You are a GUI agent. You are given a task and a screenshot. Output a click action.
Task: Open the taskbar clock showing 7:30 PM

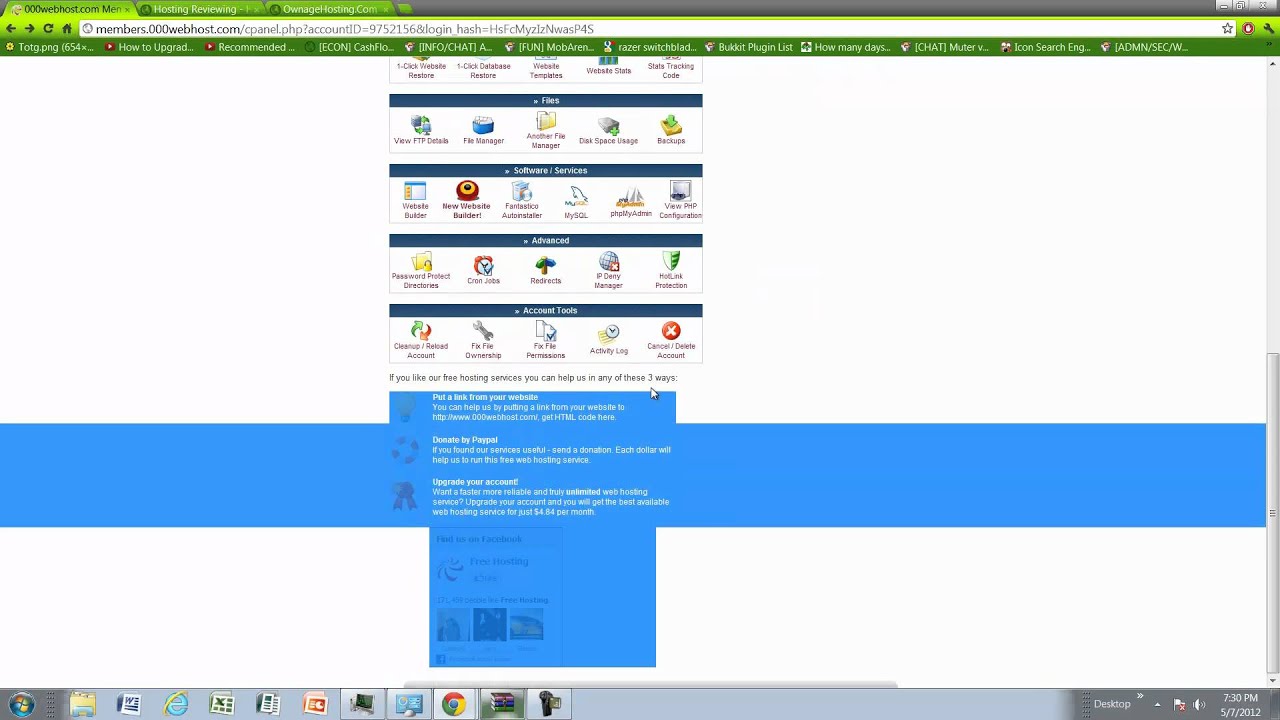point(1240,704)
